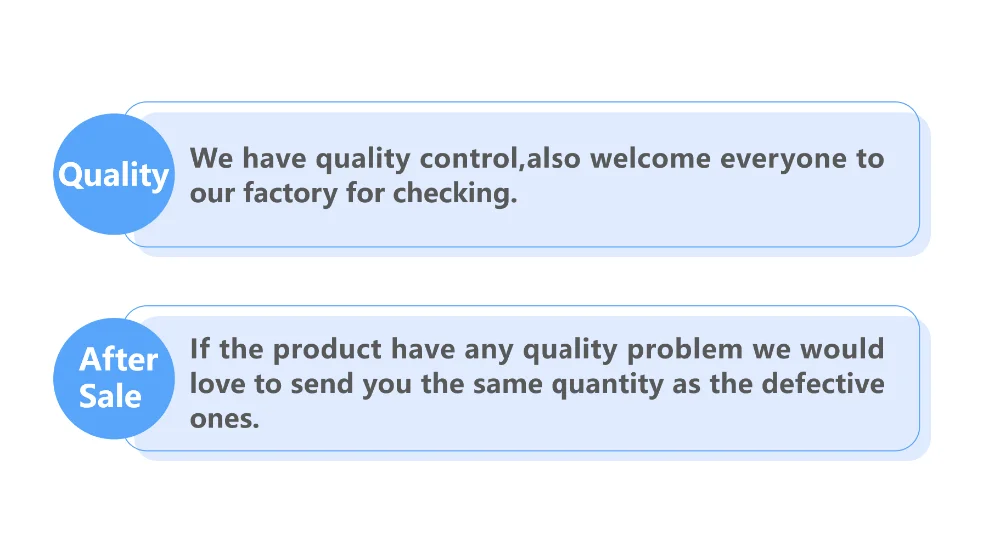Click the word "defective" in the second panel
Screen dimensions: 1000x547
823,383
